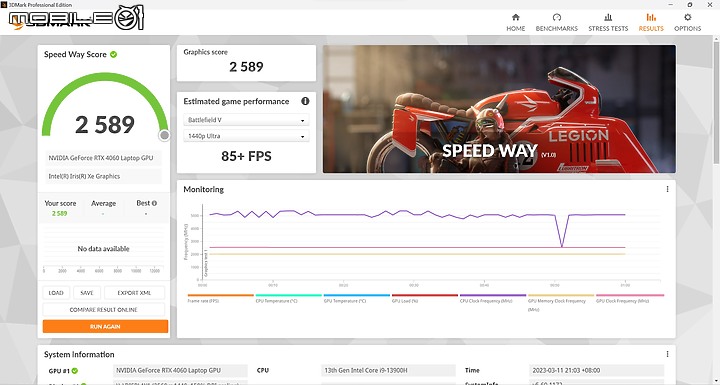Toggle the Frame rate (FPS) legend swatch
Image resolution: width=720 pixels, height=385 pixels.
click(220, 295)
